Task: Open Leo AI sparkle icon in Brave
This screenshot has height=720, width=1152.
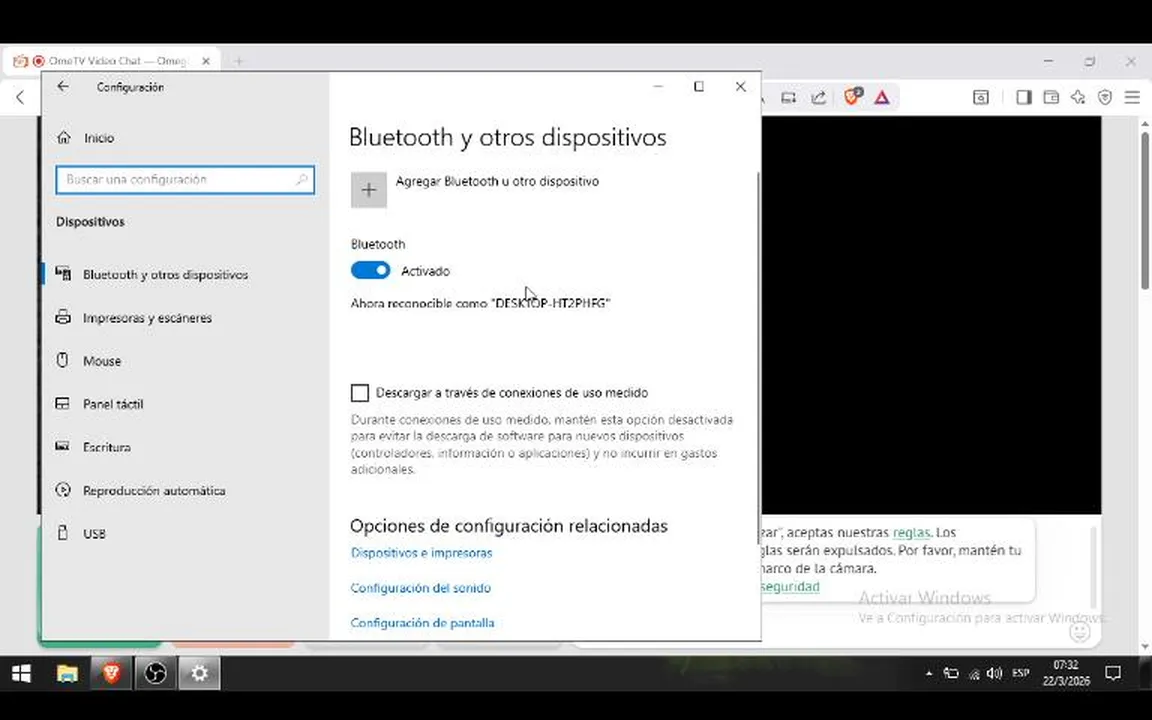Action: (1078, 97)
